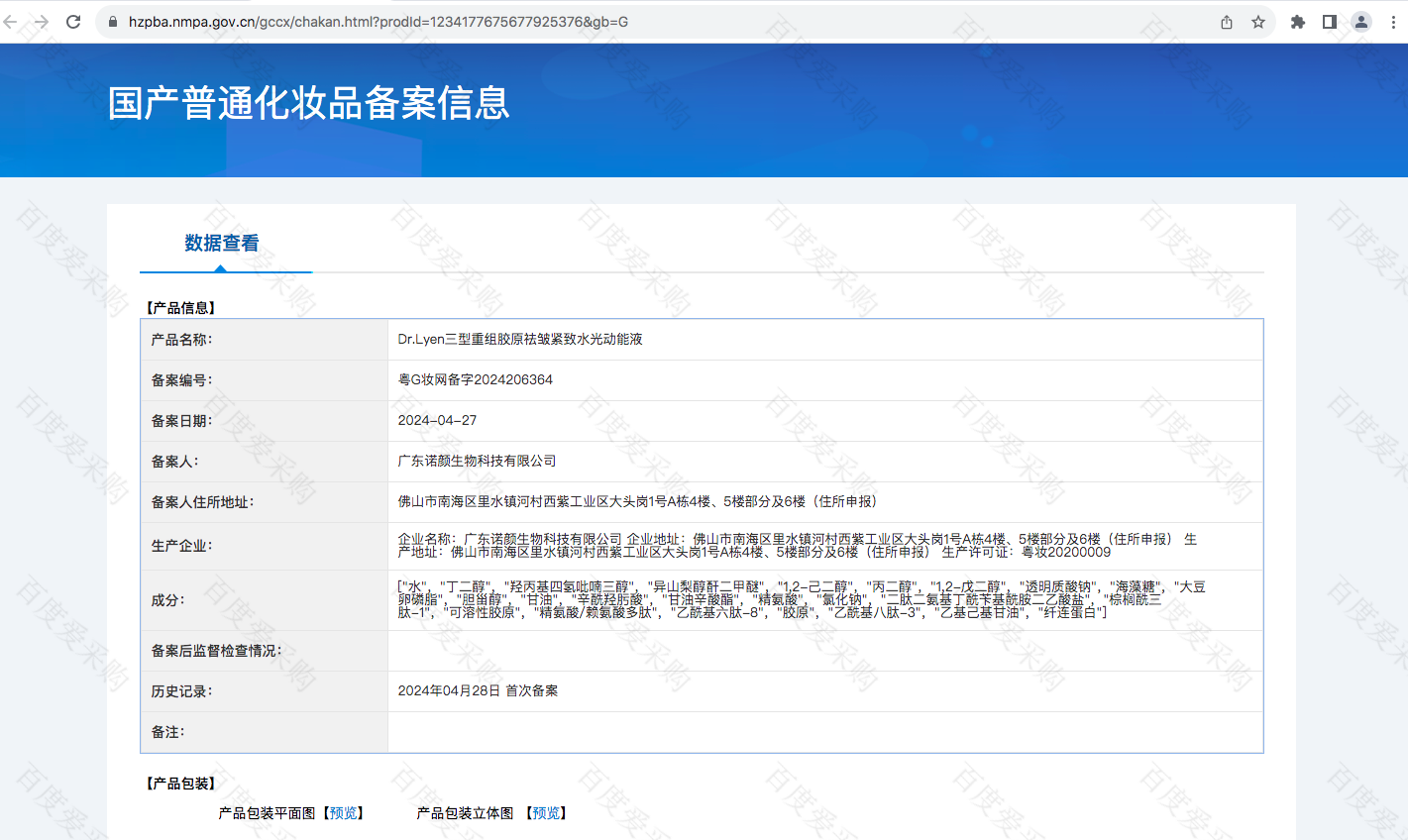View site lock security info
This screenshot has width=1408, height=840.
113,22
